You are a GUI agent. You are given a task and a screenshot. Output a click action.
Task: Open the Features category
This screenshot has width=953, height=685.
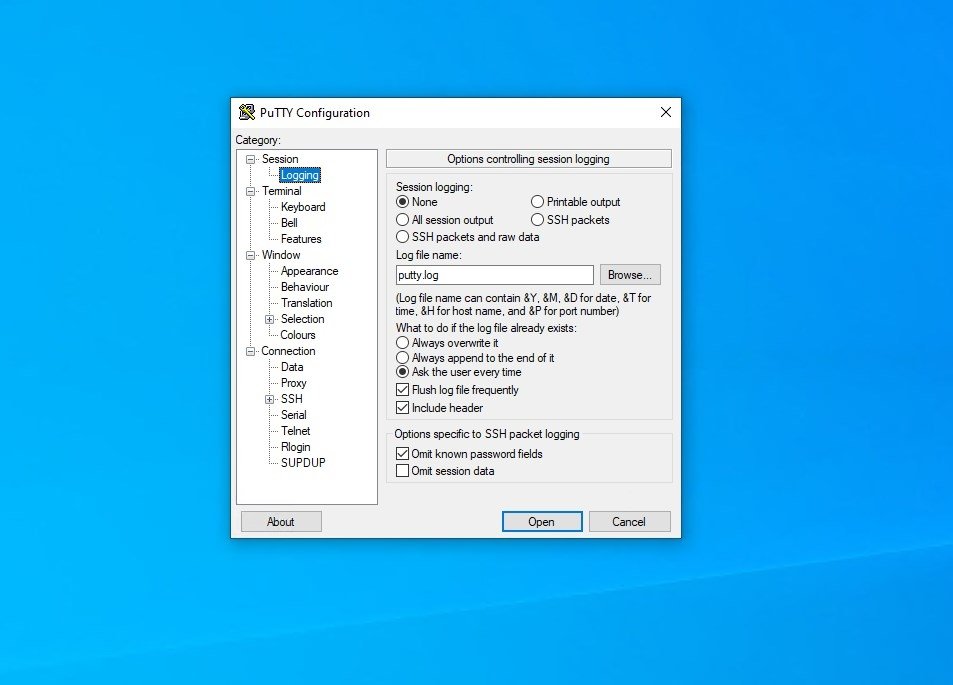pyautogui.click(x=301, y=239)
